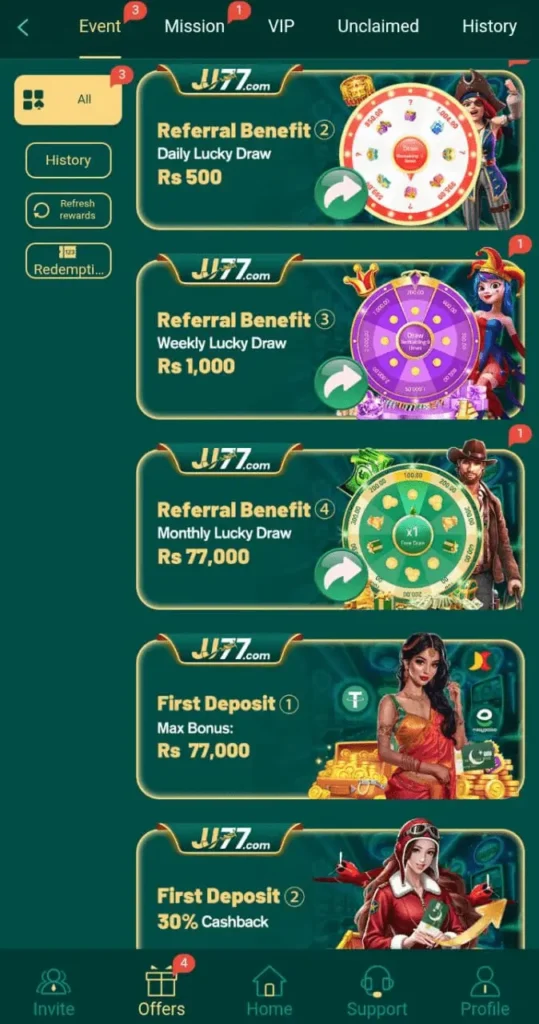
Task: Open the Redemption code button
Action: pos(68,261)
